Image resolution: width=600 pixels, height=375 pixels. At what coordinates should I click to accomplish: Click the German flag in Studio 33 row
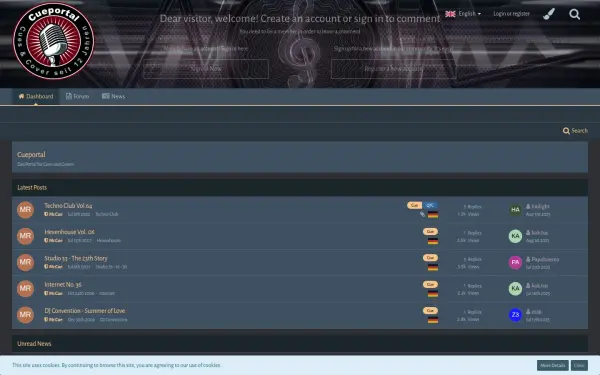tap(433, 267)
